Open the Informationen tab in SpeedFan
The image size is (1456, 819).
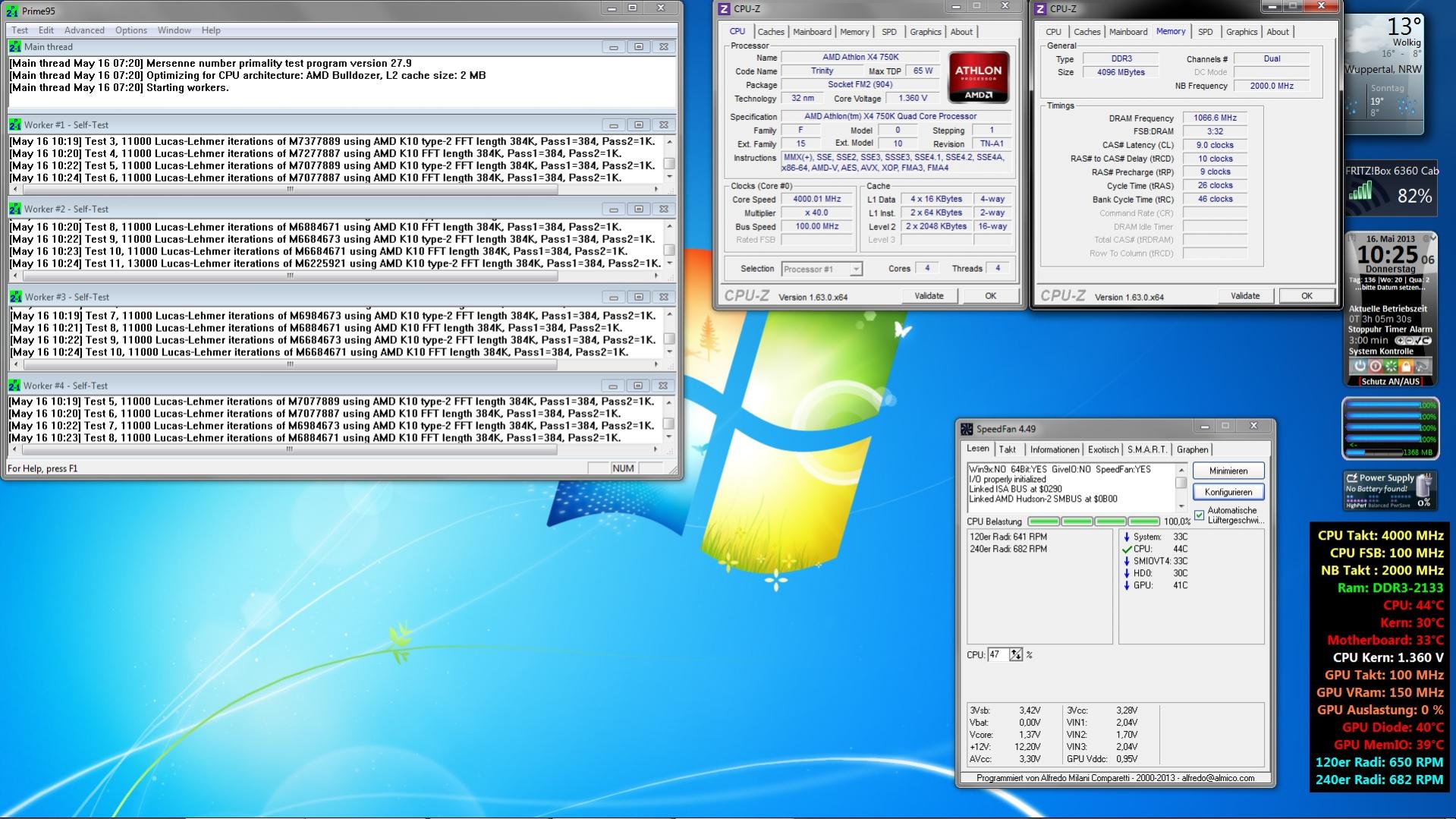tap(1054, 450)
